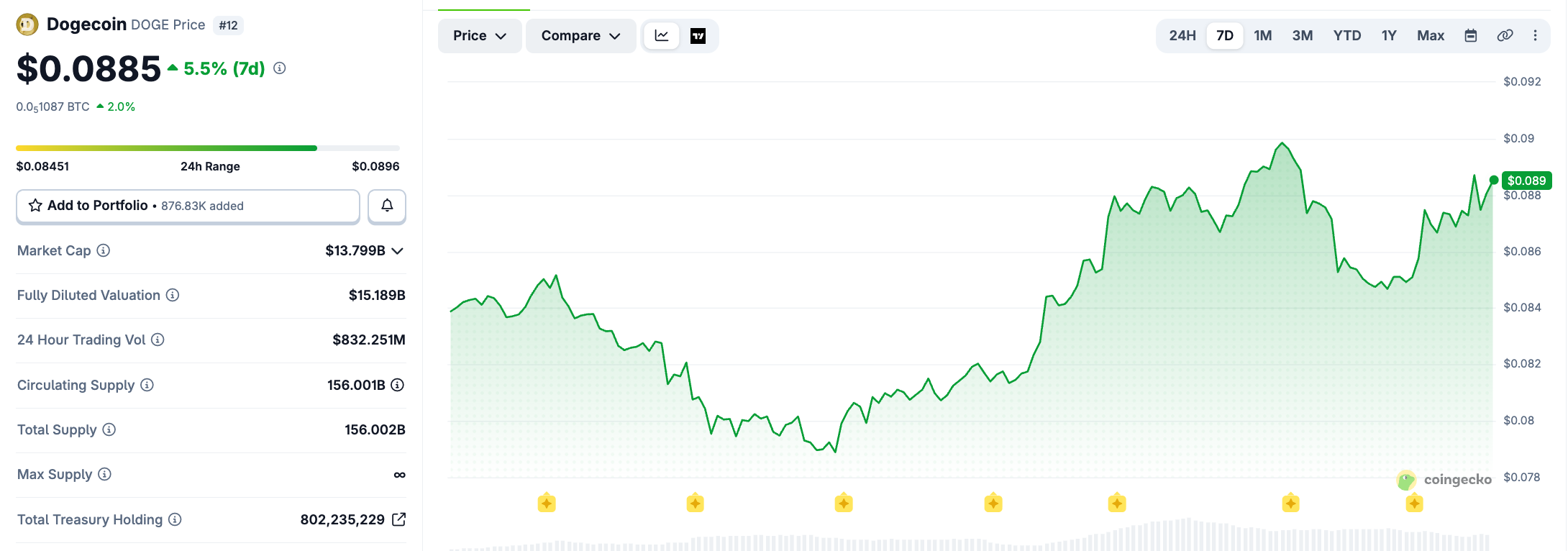Click the first yellow news marker
Screen dimensions: 1568x551
[547, 503]
